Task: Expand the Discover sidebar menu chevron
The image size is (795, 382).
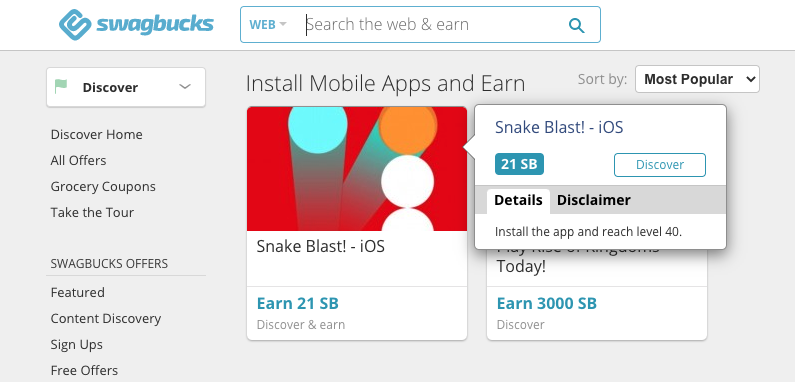Action: pos(185,87)
